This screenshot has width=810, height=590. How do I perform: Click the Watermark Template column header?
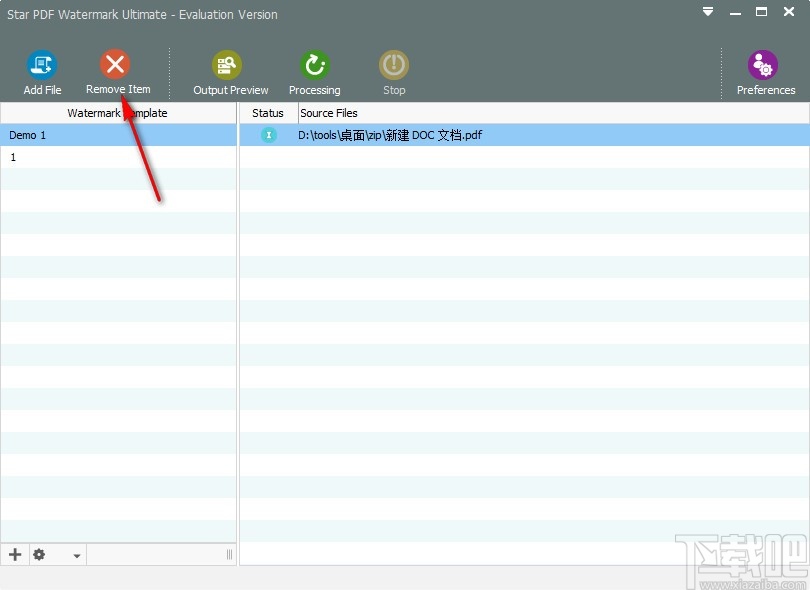point(118,113)
